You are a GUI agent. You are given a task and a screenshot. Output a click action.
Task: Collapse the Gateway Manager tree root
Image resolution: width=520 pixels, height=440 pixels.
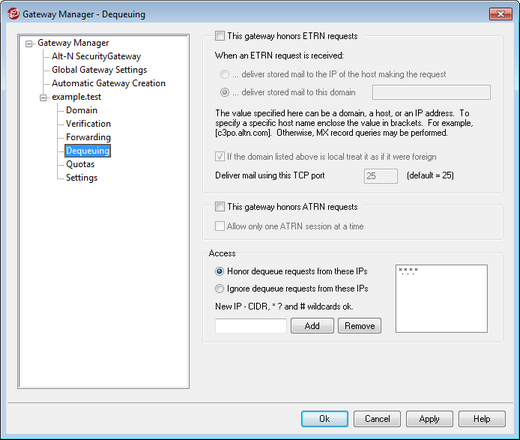[29, 44]
